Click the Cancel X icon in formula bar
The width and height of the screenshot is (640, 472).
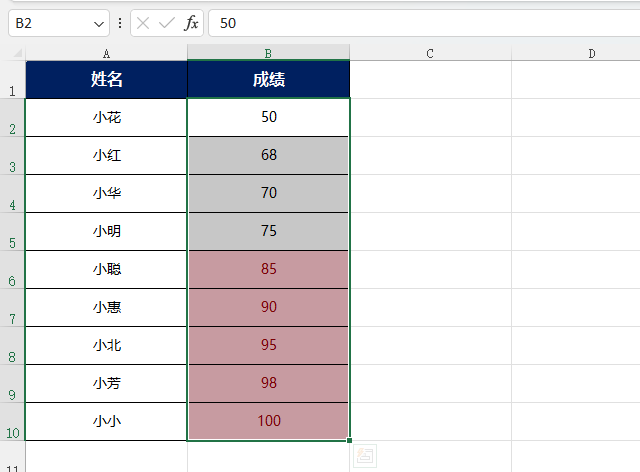(143, 23)
